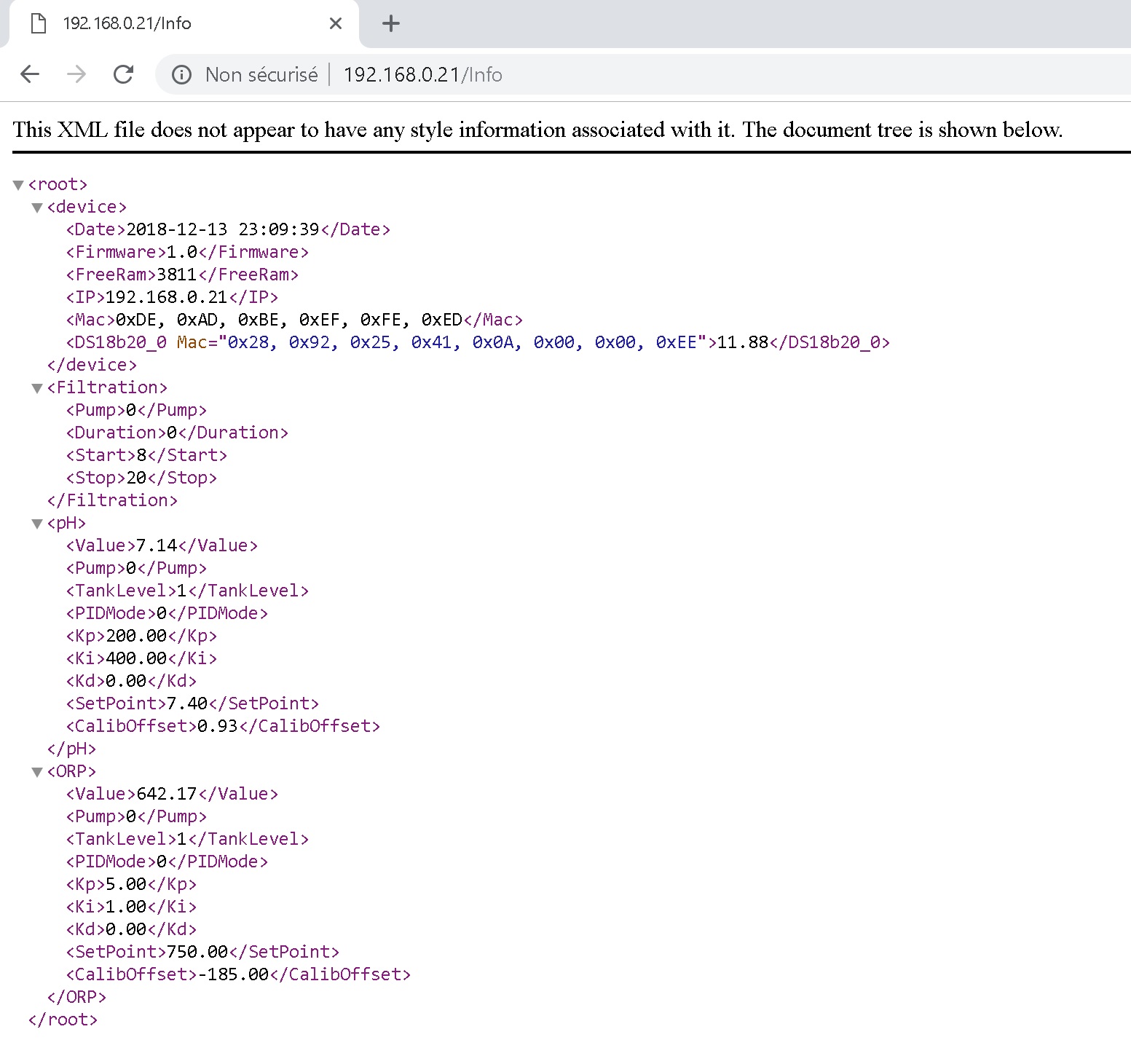Click the opening <root> tag text
Image resolution: width=1131 pixels, height=1064 pixels.
[x=58, y=184]
